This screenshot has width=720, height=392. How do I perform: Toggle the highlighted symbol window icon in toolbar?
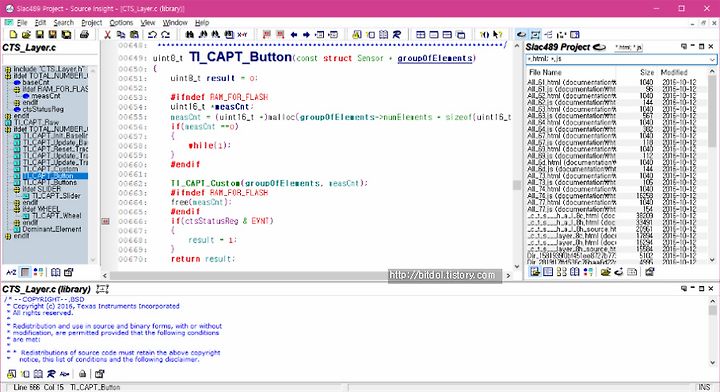(535, 34)
